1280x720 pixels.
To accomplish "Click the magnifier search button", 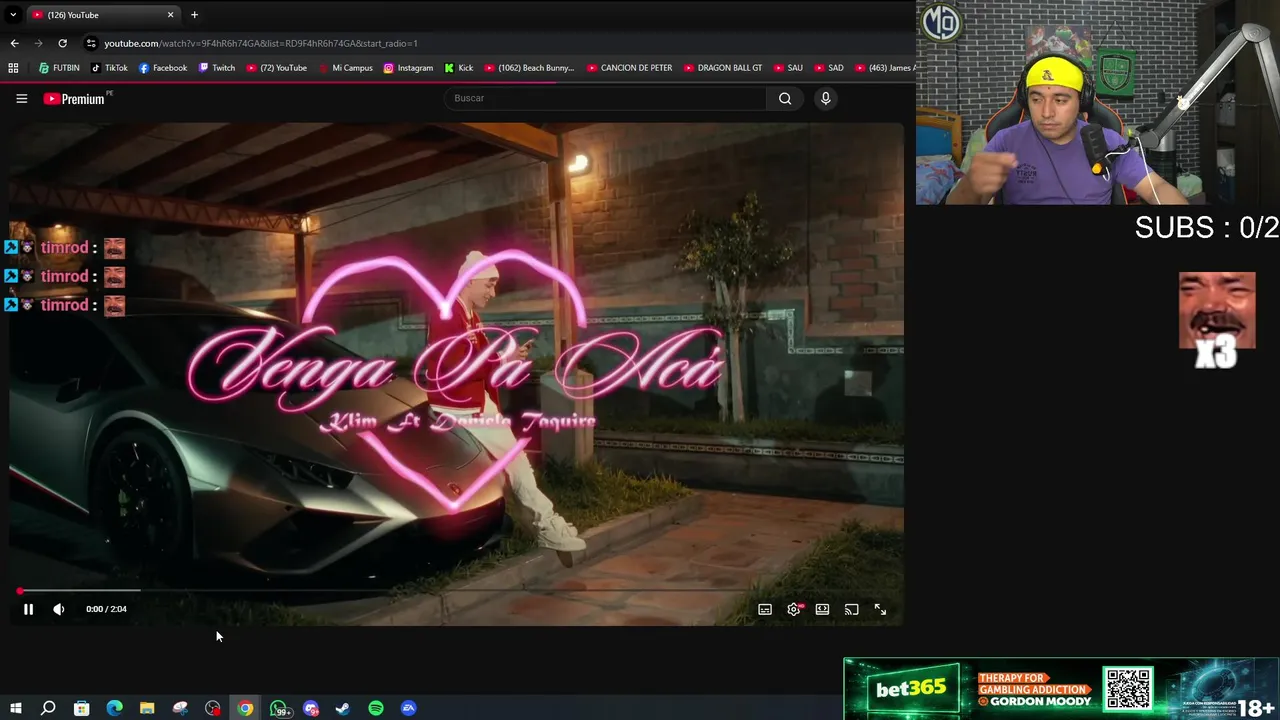I will 785,98.
